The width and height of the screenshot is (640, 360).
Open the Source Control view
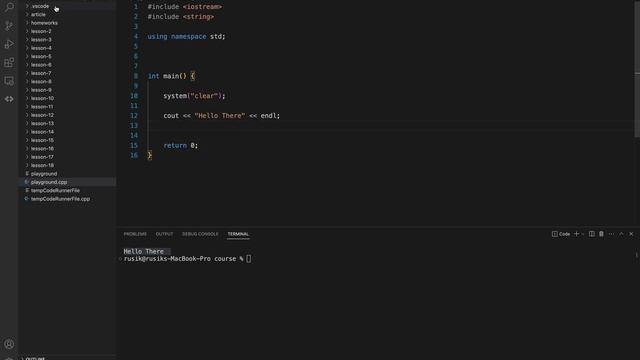point(9,25)
